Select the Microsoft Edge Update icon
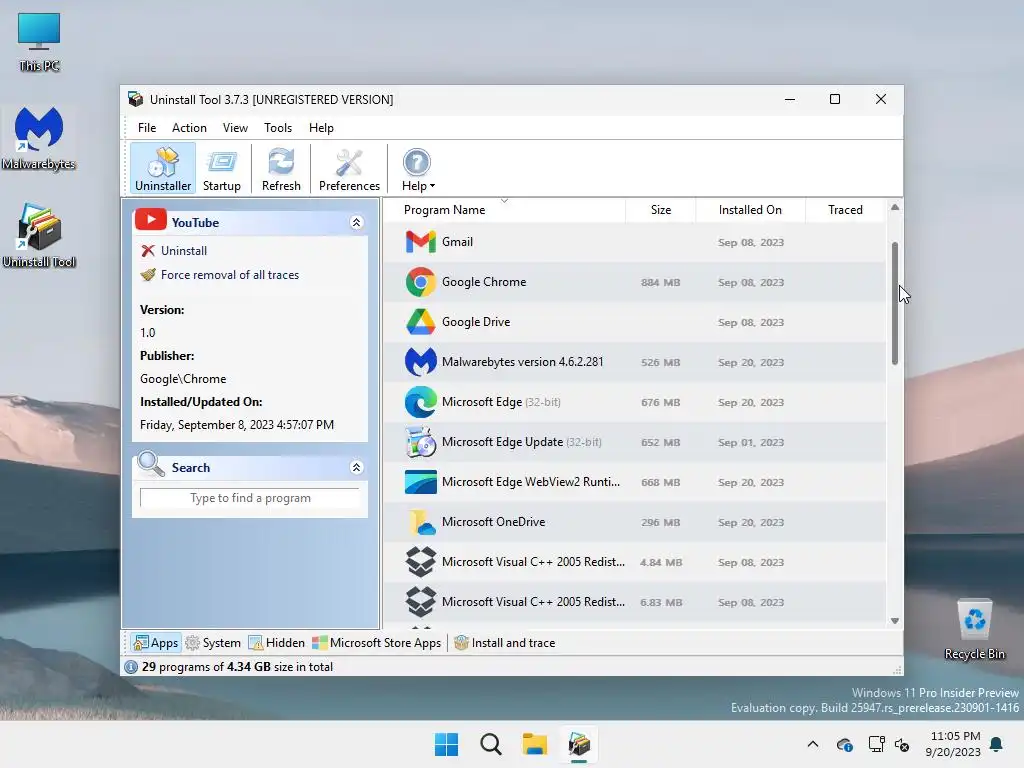The height and width of the screenshot is (768, 1024). (421, 442)
